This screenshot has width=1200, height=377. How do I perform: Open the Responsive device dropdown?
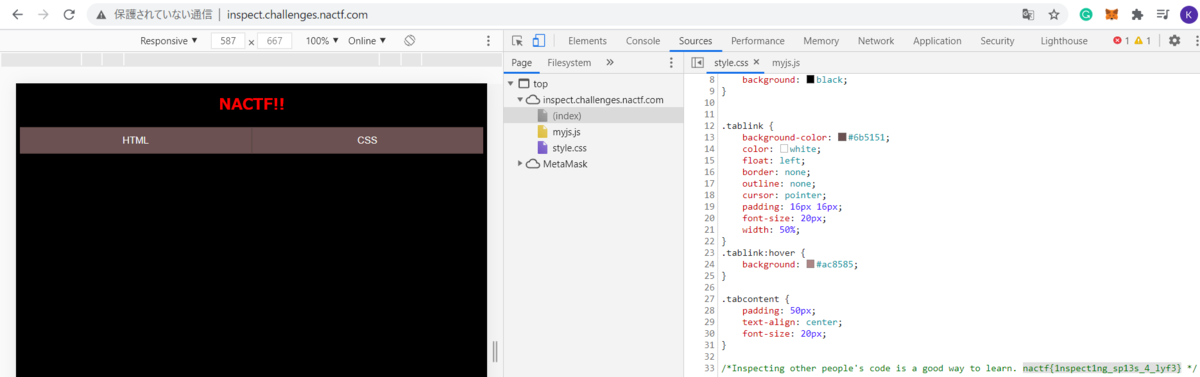pos(169,41)
